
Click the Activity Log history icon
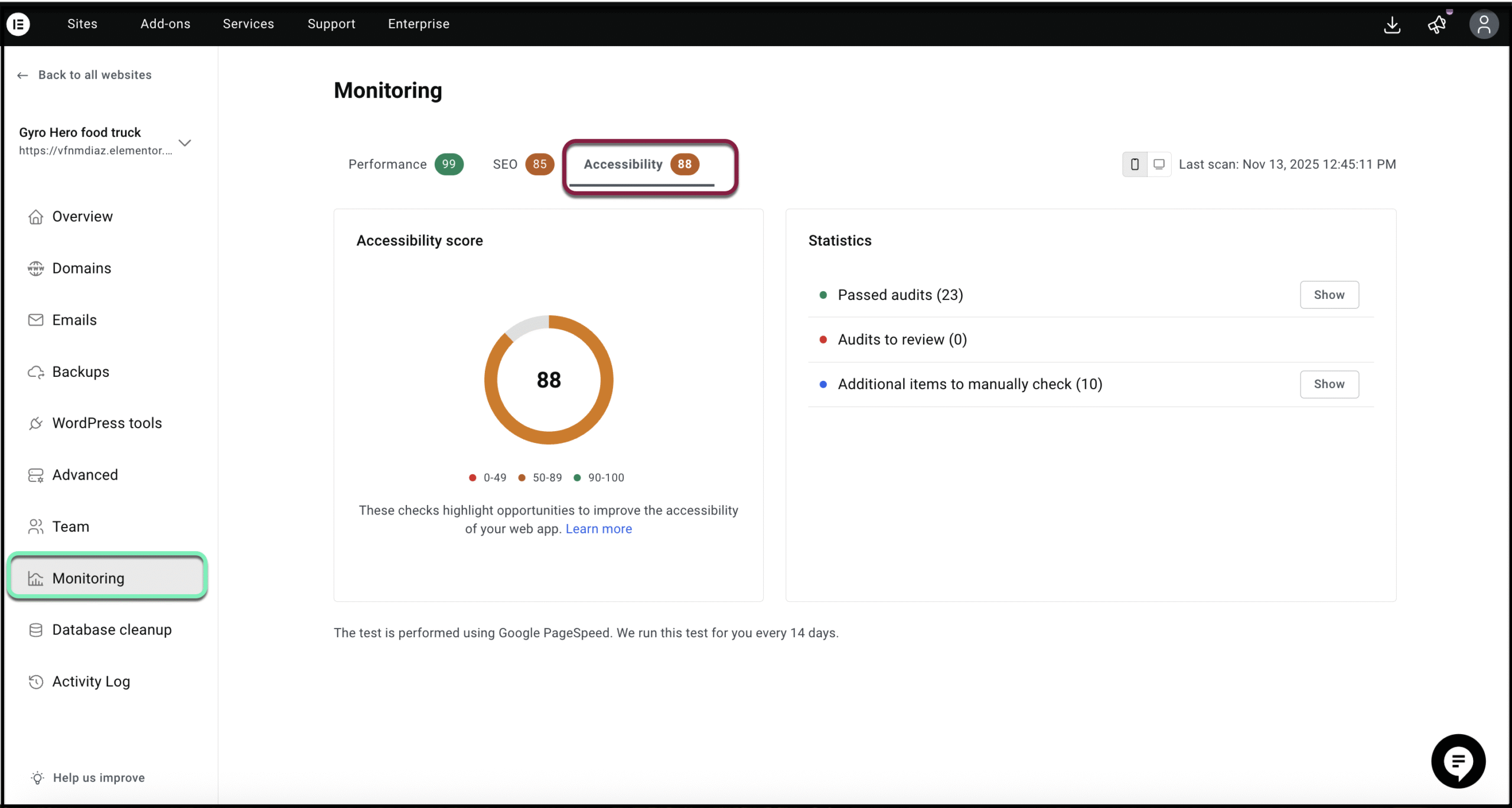35,682
